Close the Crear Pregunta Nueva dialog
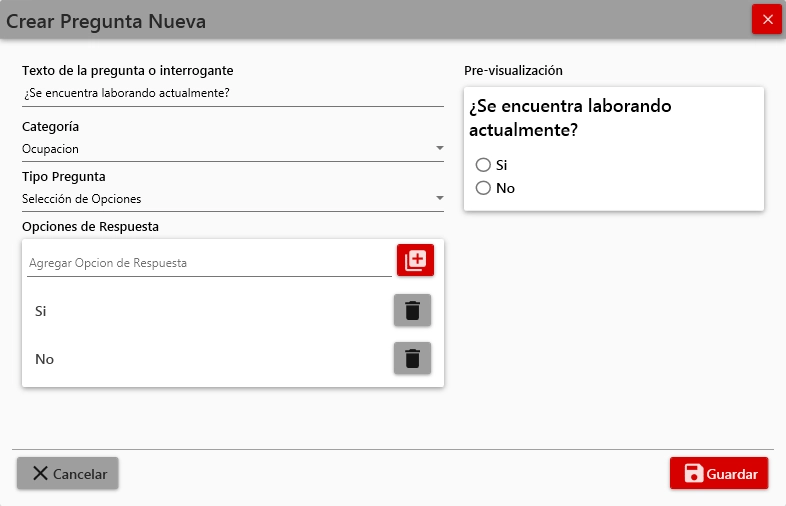Screen dimensions: 786x506 click(x=767, y=19)
